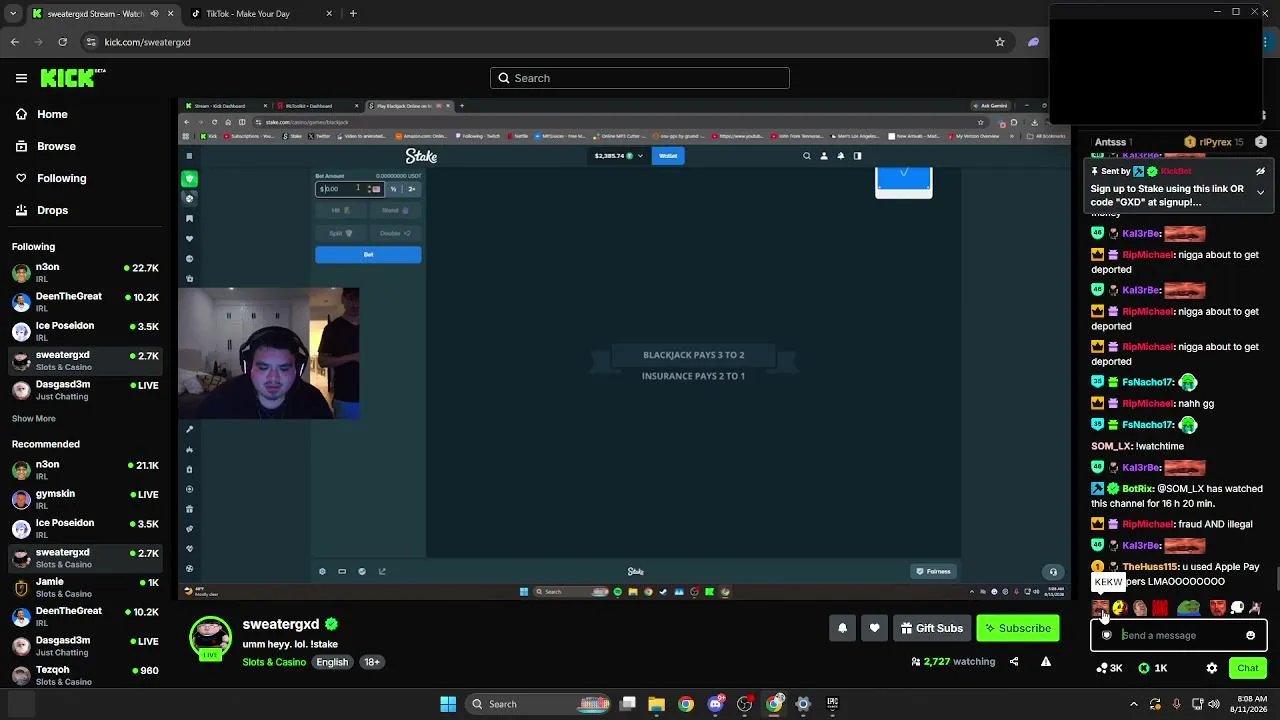Send message with the green Chat button
This screenshot has width=1280, height=720.
coord(1247,668)
